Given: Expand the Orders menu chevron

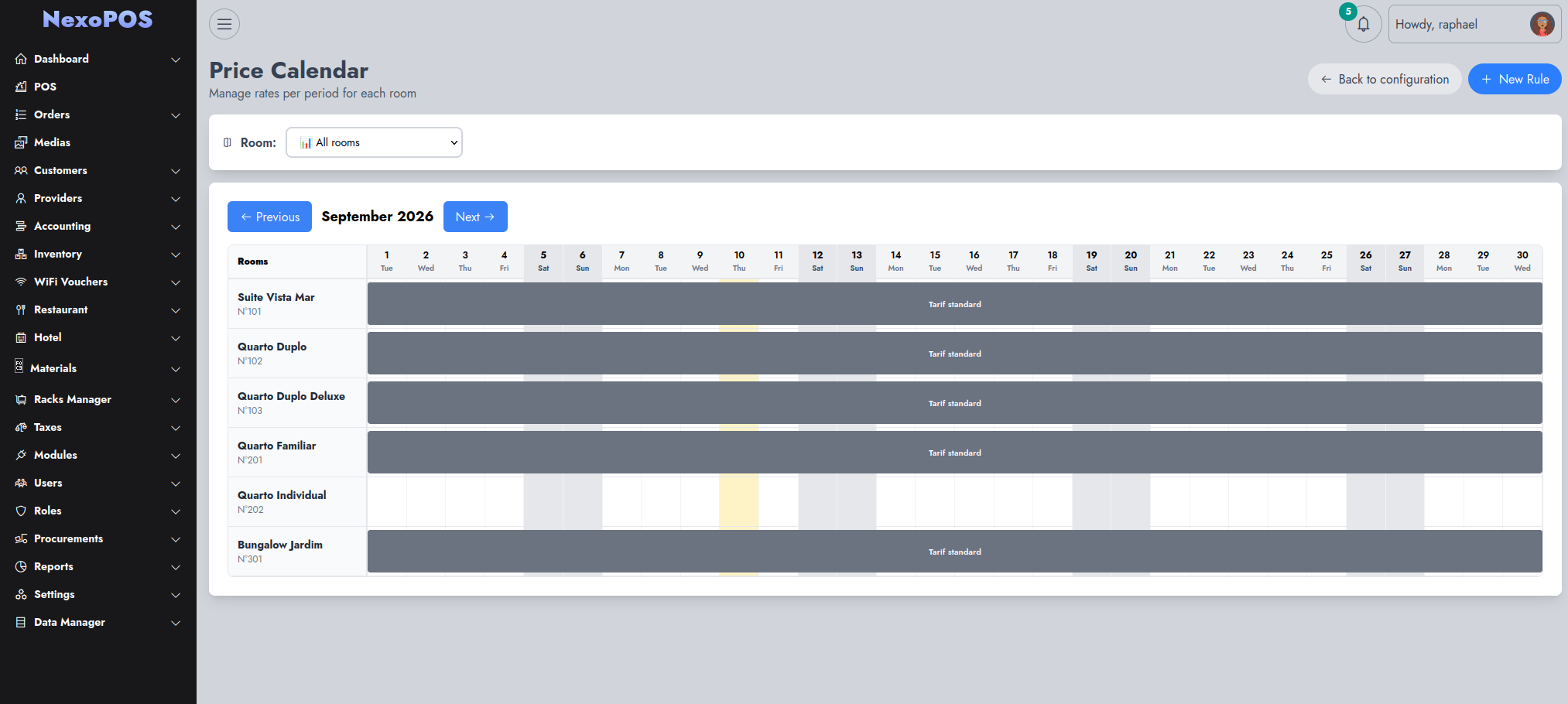Looking at the screenshot, I should pyautogui.click(x=176, y=115).
